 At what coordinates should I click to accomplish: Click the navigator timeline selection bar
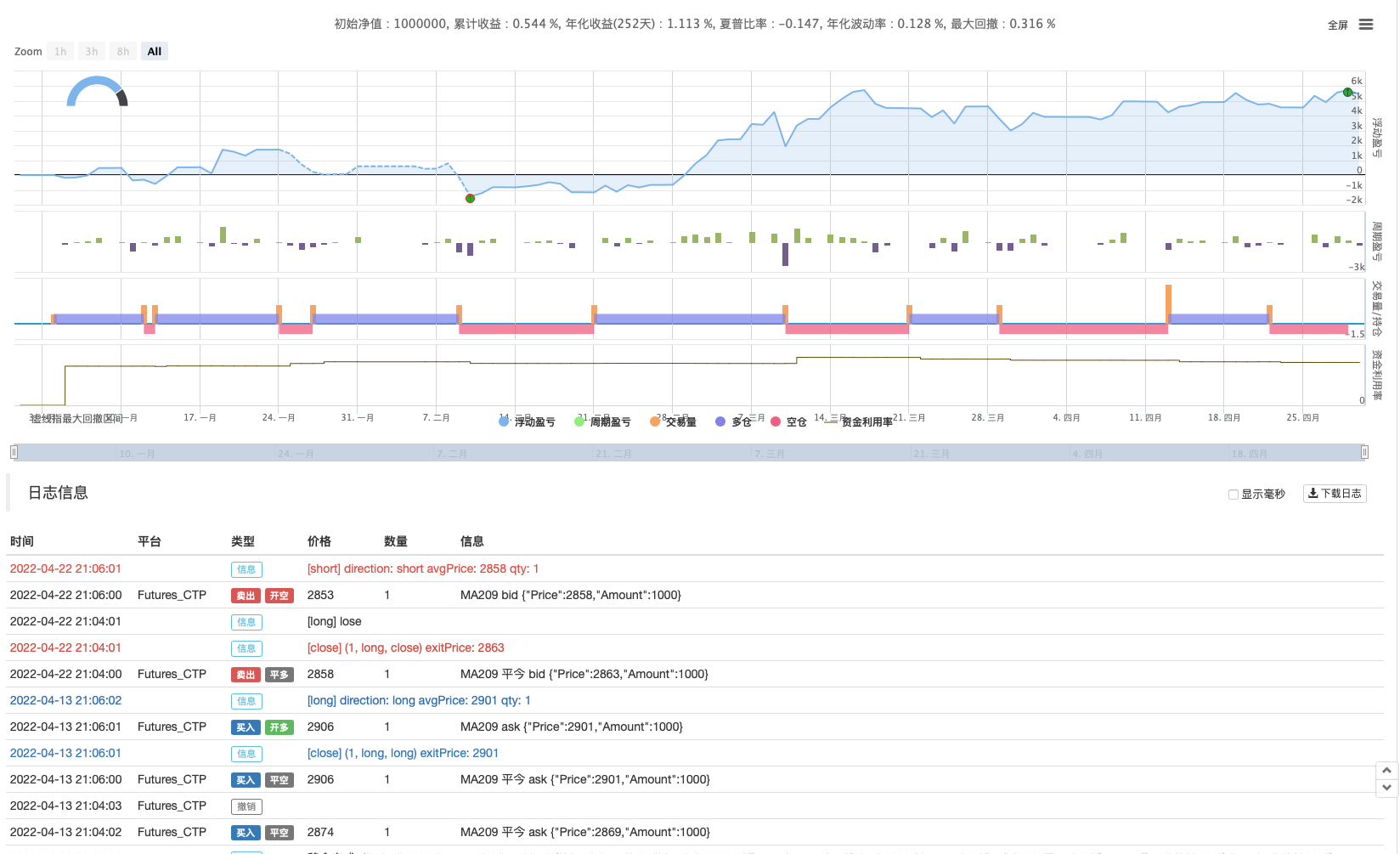click(x=689, y=452)
